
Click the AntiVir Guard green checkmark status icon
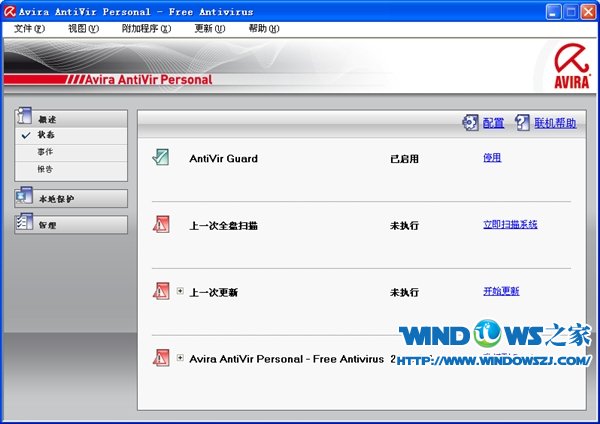161,157
